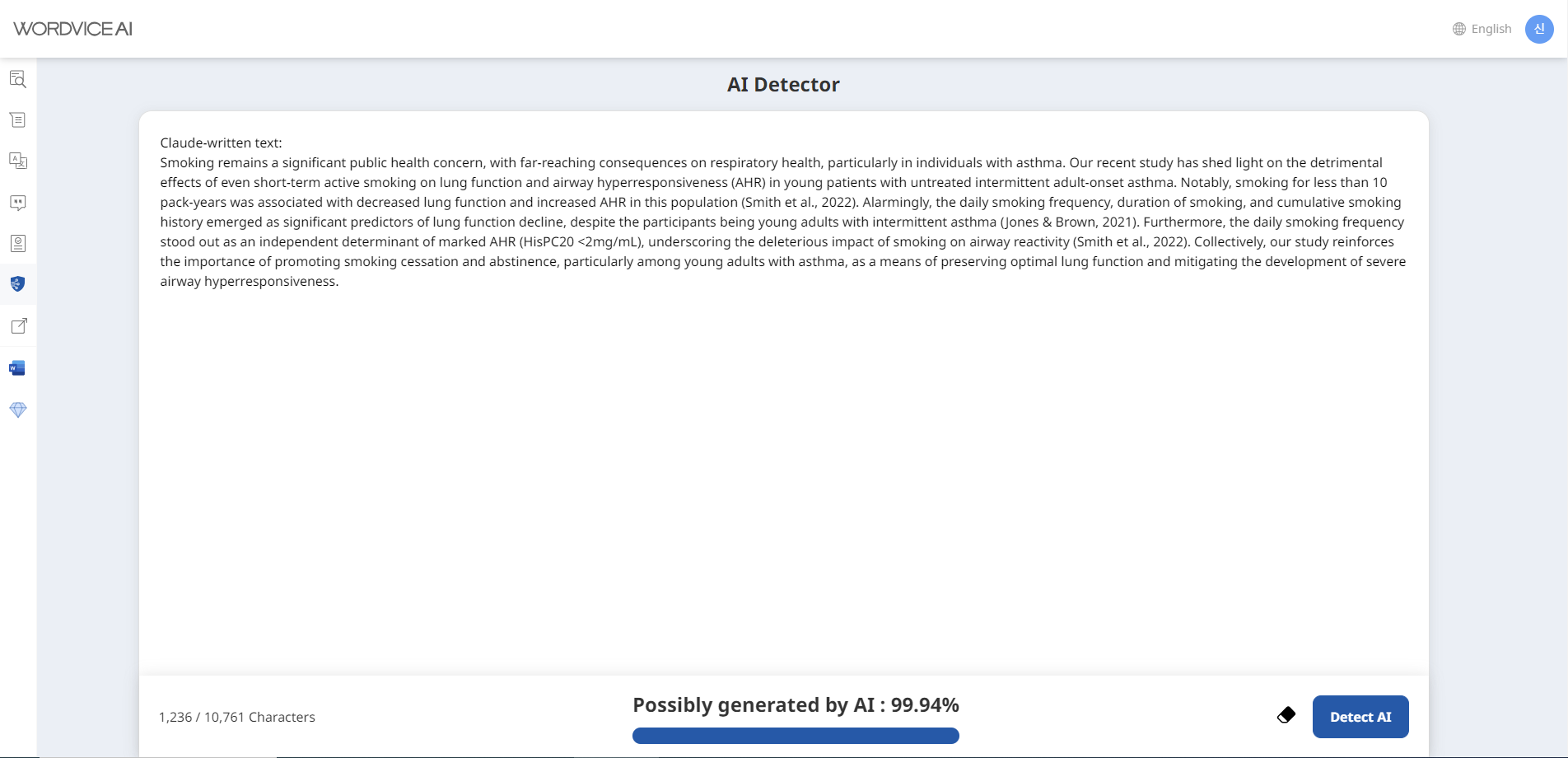
Task: Click the 1,236 / 10,761 Characters counter
Action: click(236, 717)
